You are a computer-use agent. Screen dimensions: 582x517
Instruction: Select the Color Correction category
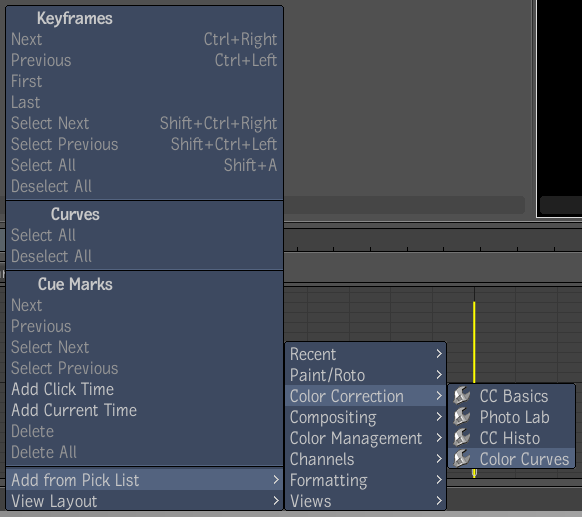pyautogui.click(x=366, y=396)
